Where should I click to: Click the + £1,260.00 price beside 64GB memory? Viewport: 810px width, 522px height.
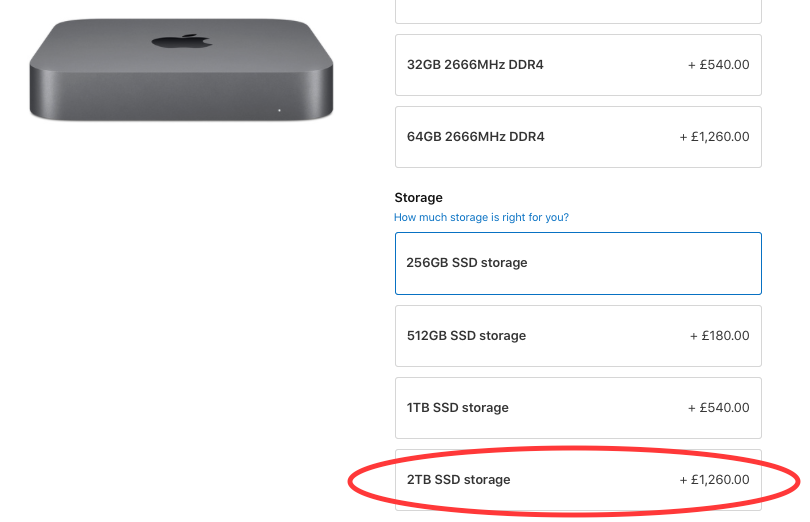coord(714,136)
